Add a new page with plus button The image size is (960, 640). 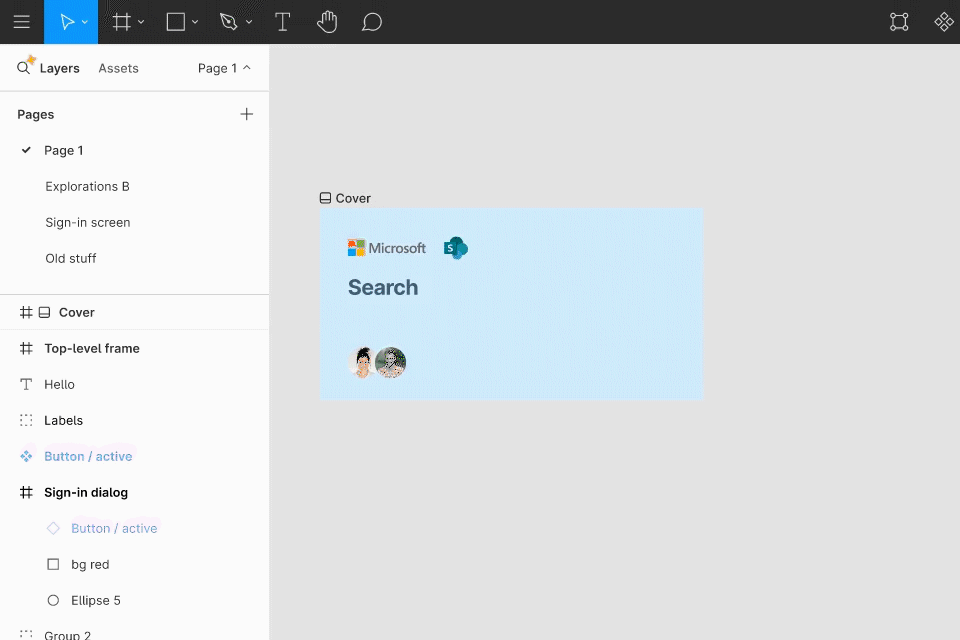[246, 114]
